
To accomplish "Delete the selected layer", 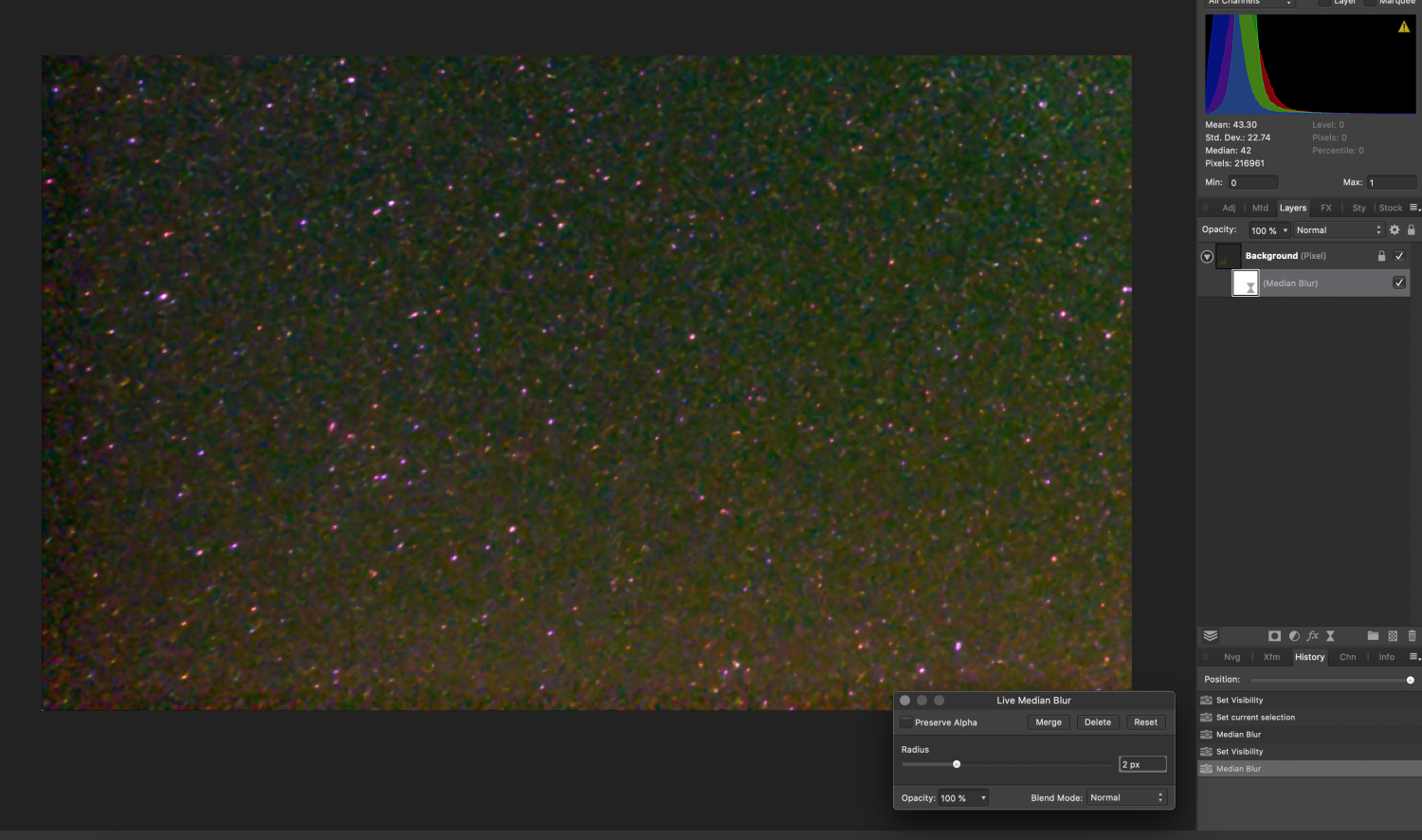I will 1412,636.
